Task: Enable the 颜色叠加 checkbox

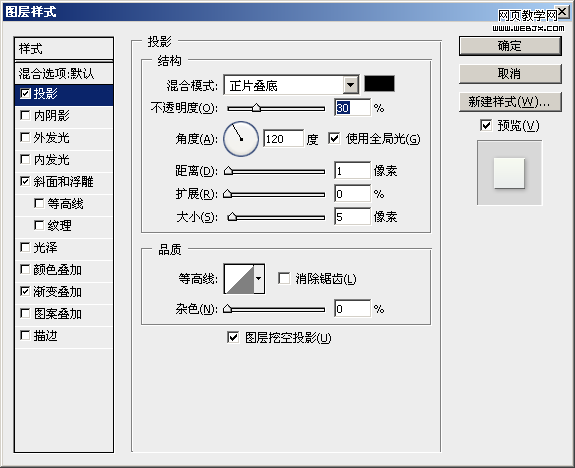Action: [25, 270]
